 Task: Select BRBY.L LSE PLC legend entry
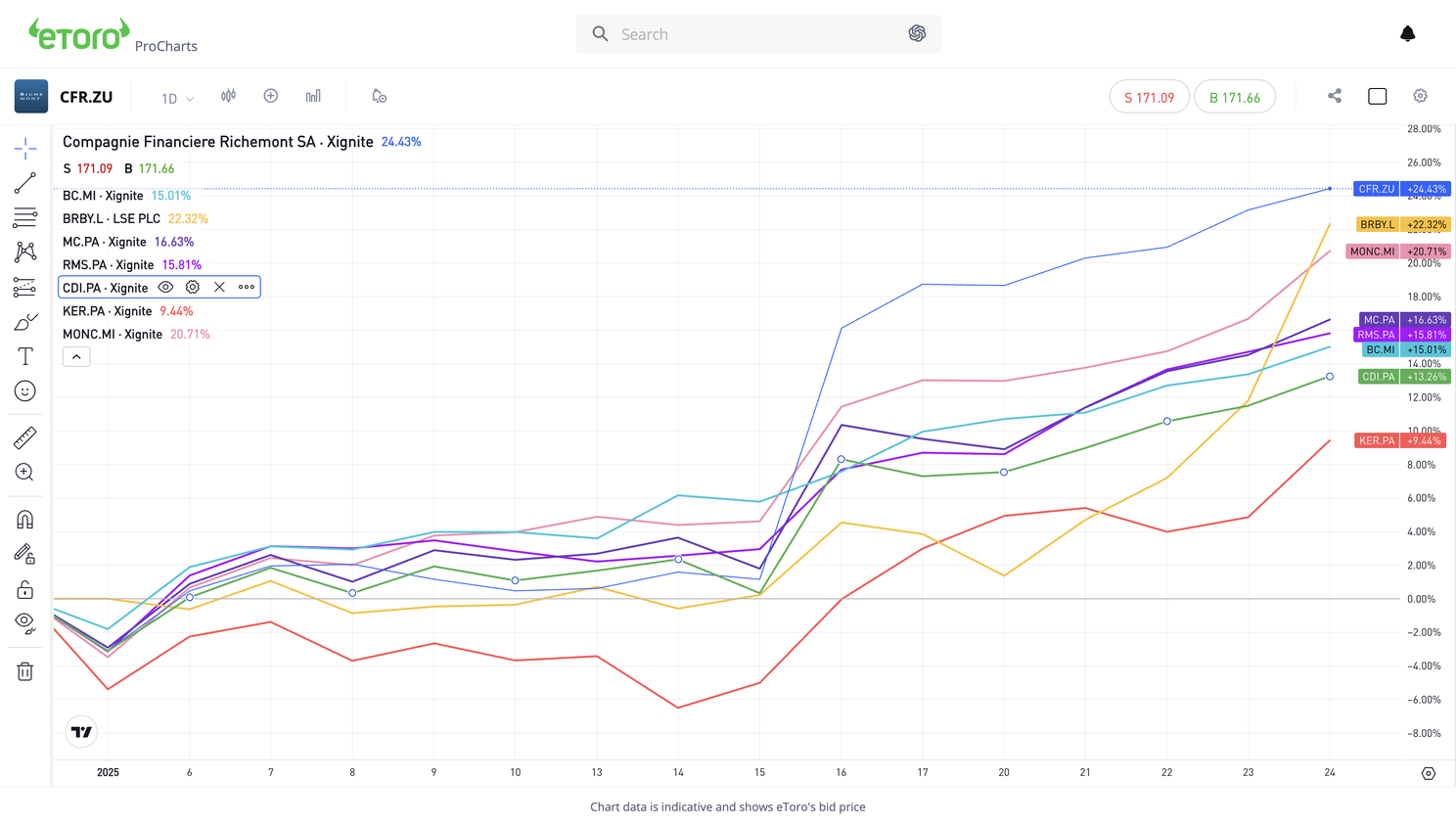coord(112,218)
